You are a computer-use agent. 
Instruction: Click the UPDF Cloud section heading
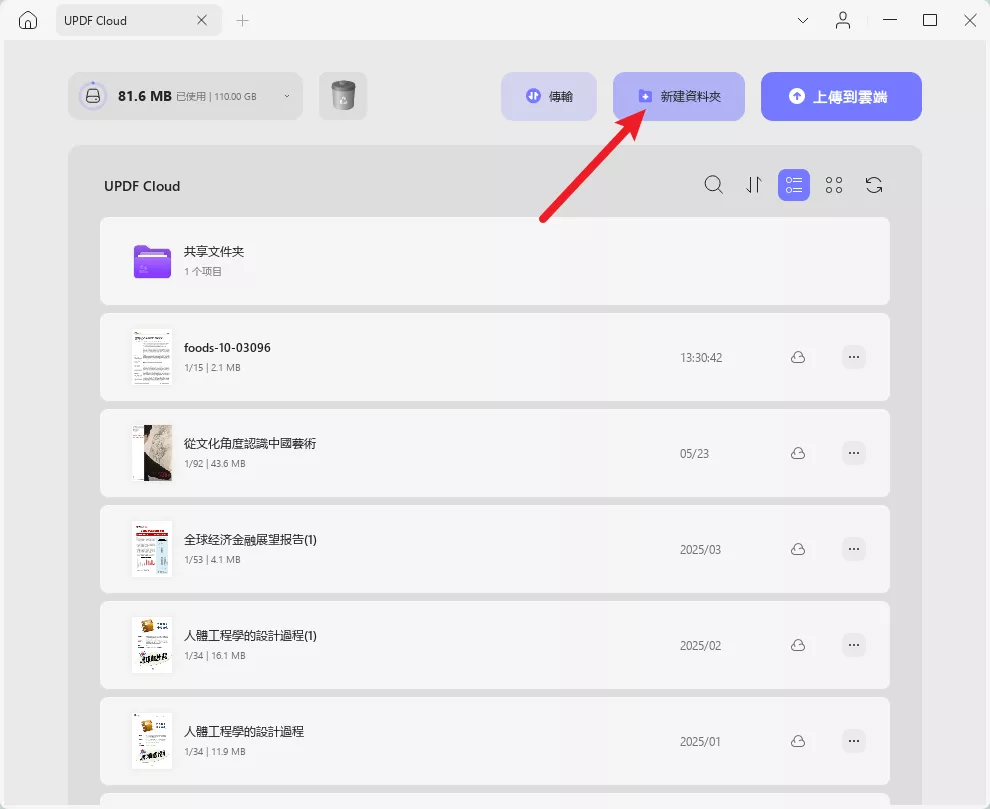pos(142,186)
